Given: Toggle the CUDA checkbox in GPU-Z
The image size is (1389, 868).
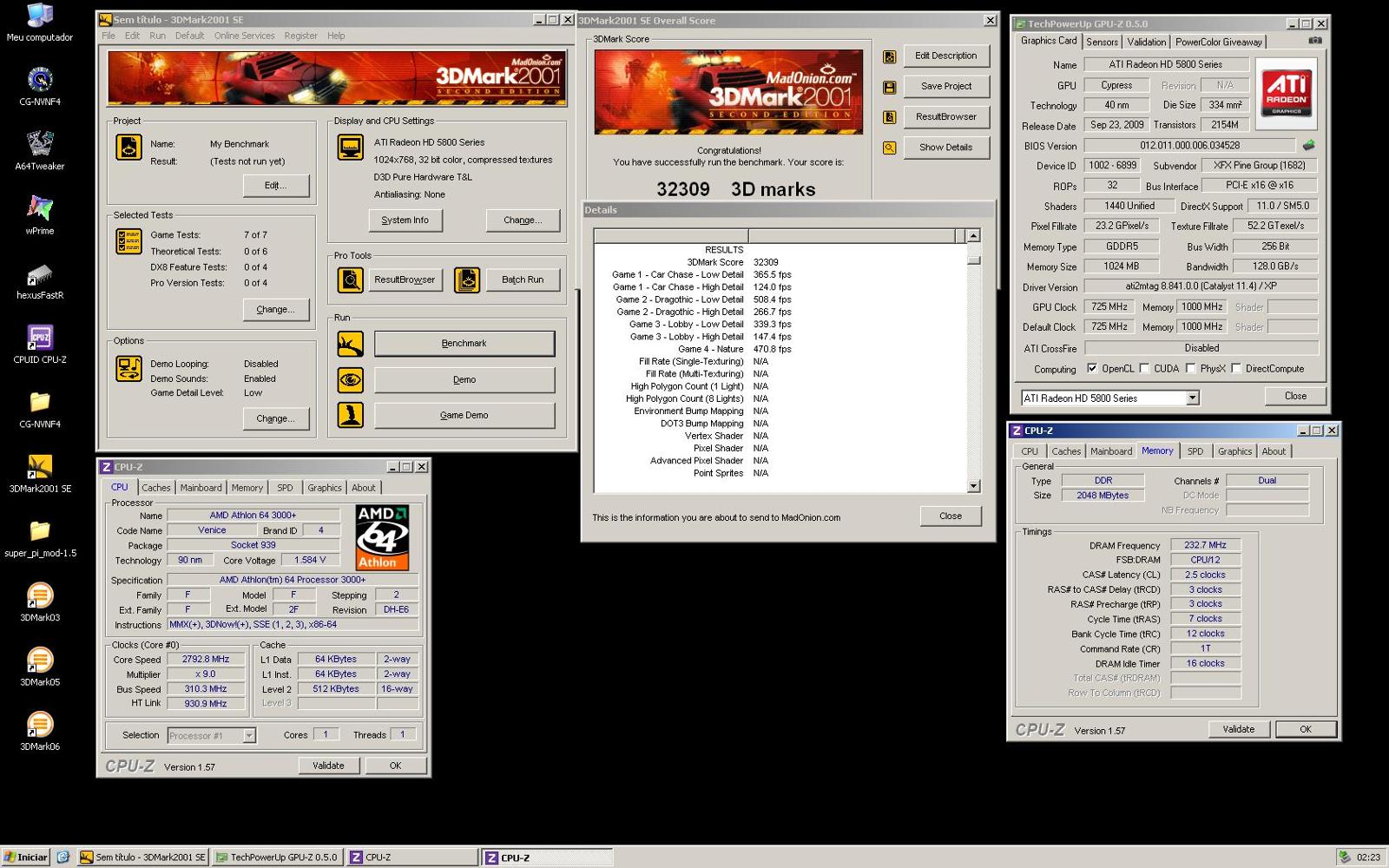Looking at the screenshot, I should (x=1144, y=368).
